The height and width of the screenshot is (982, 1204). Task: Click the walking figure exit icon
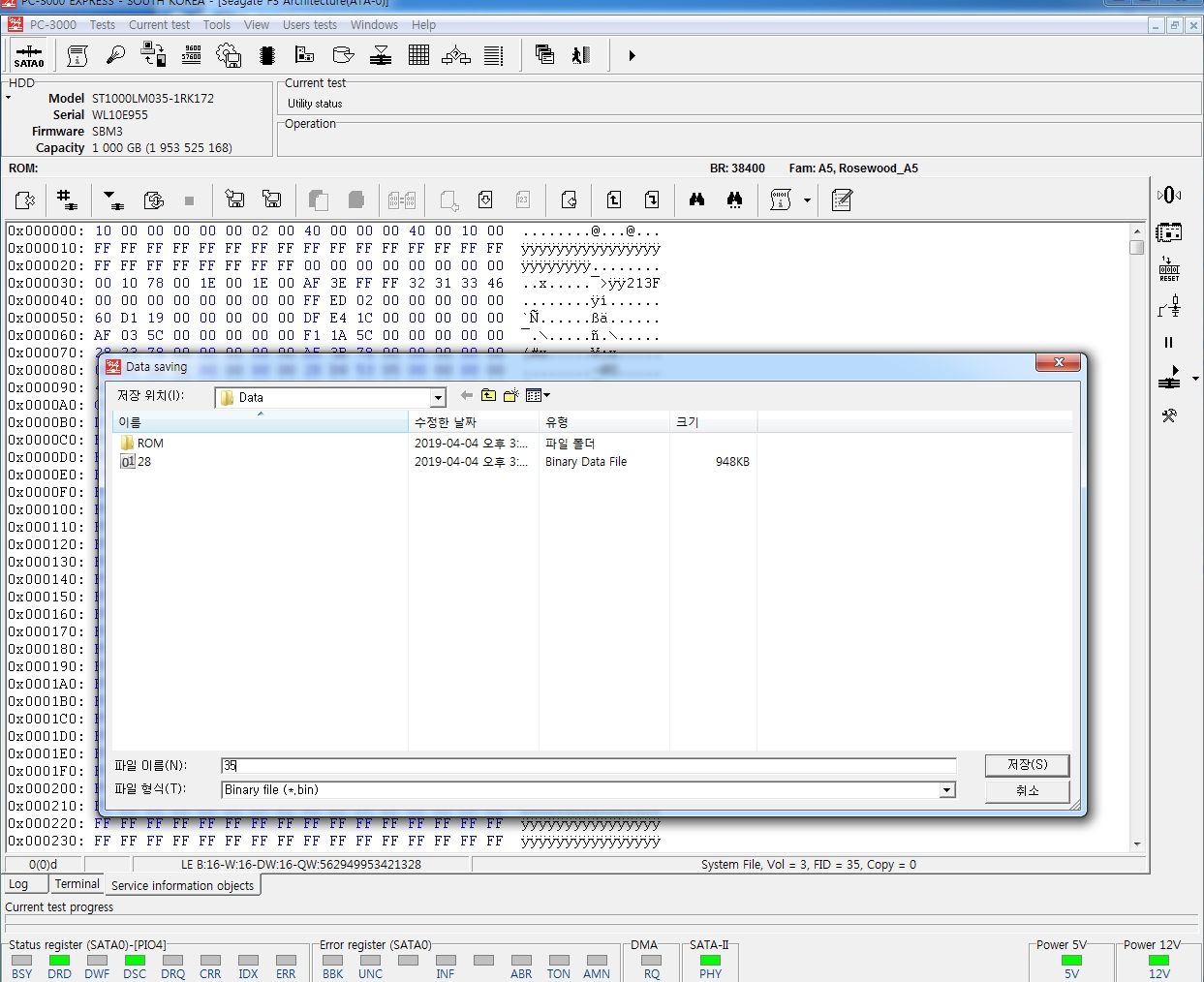click(x=581, y=55)
